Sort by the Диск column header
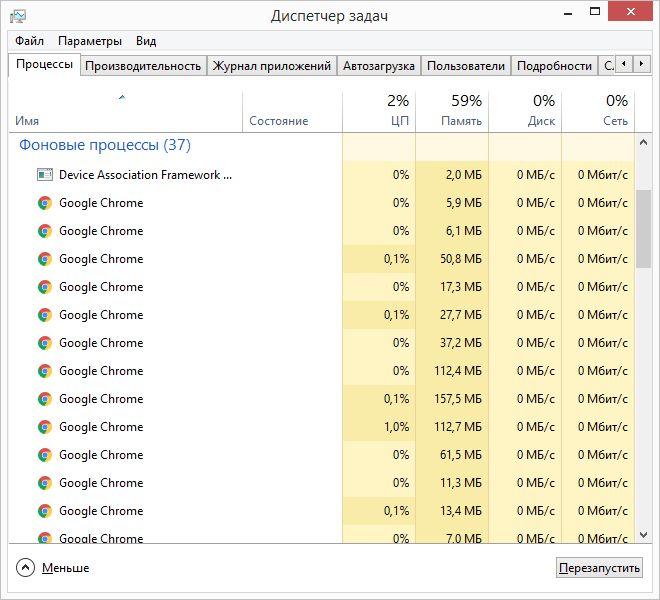Screen dimensions: 660x600 [525, 111]
